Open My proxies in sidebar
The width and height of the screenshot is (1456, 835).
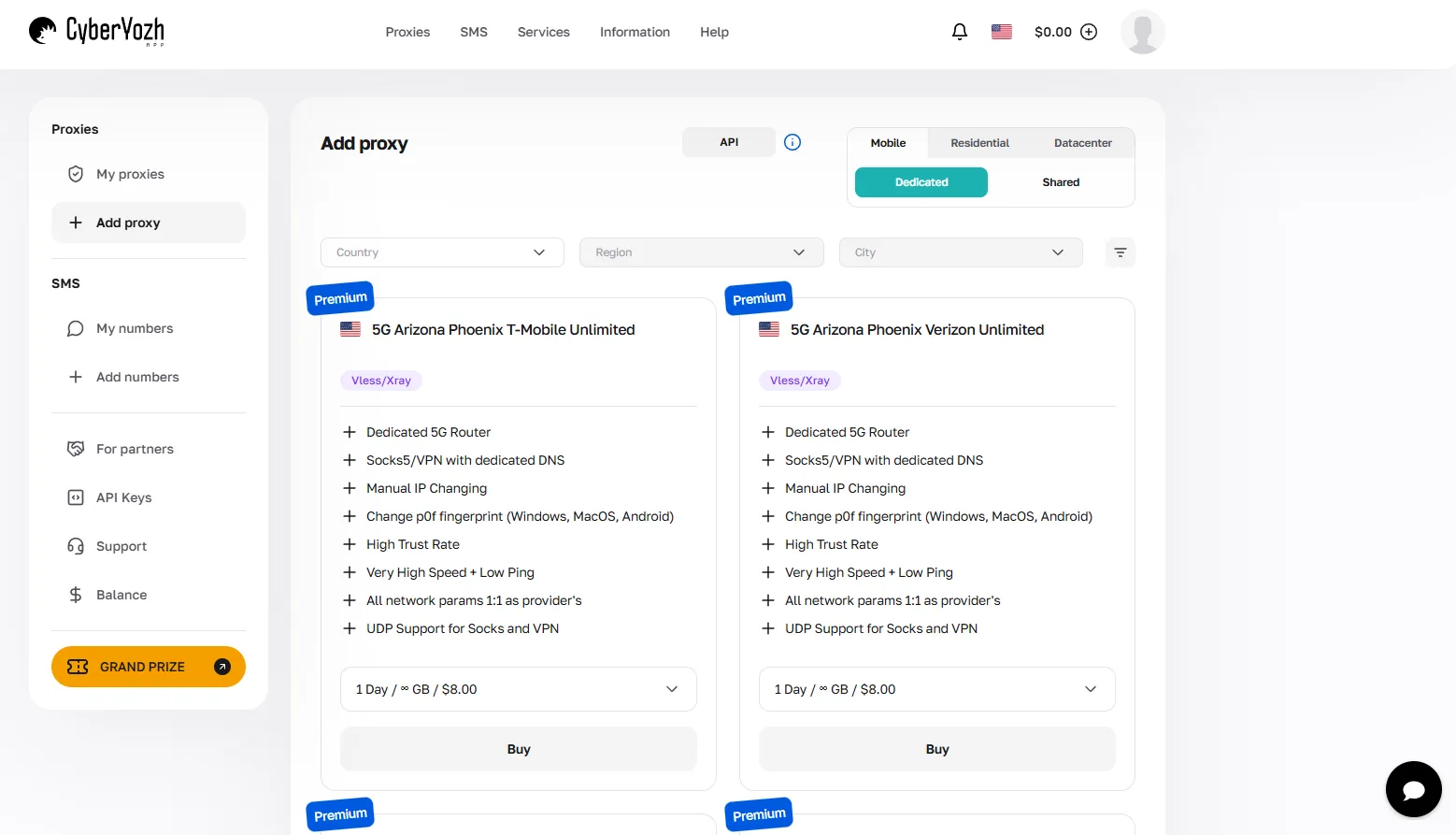pos(130,174)
